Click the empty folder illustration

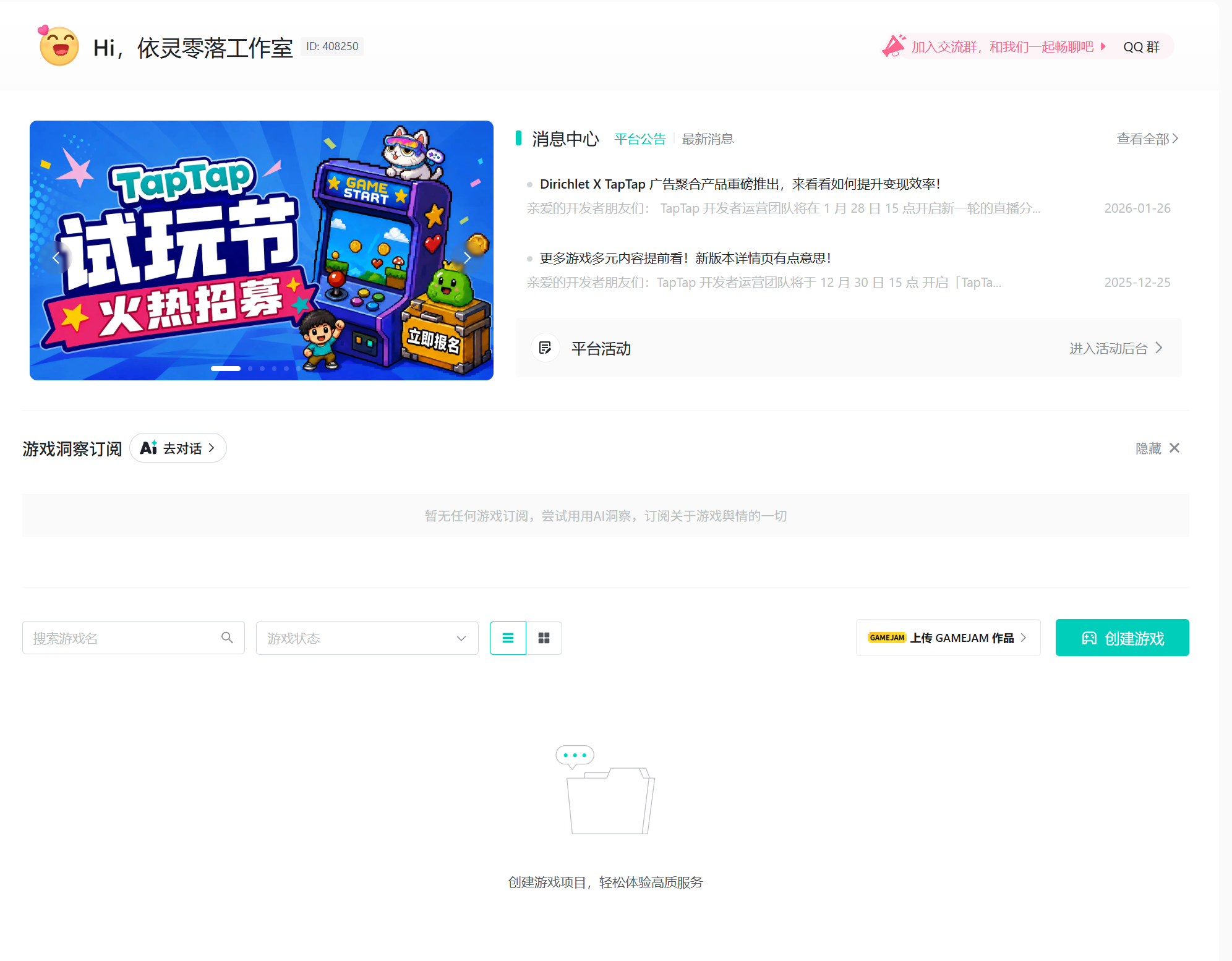point(605,790)
